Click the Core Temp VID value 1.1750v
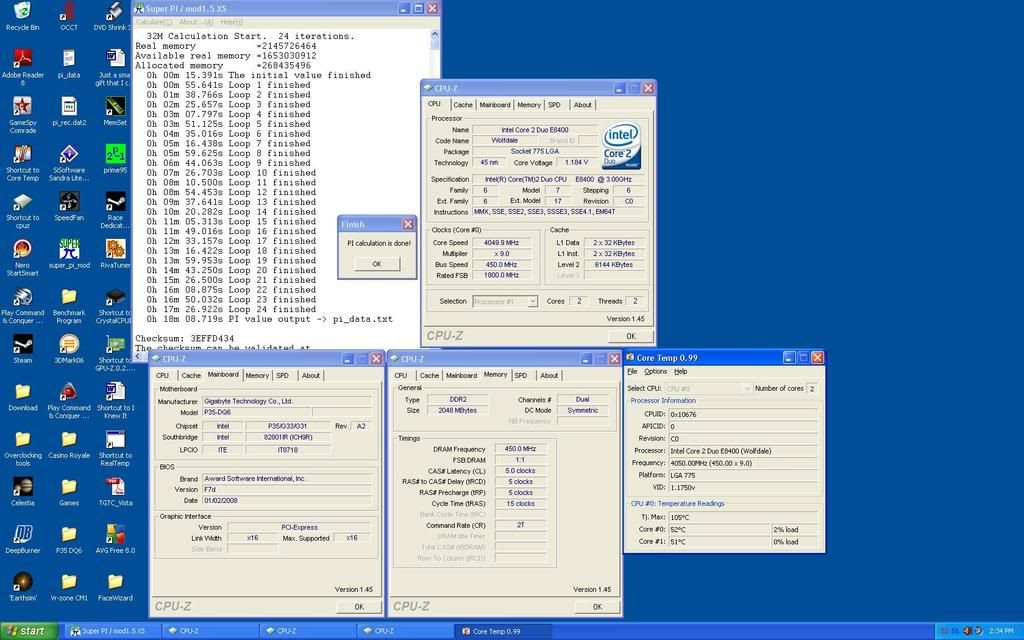 pos(743,487)
